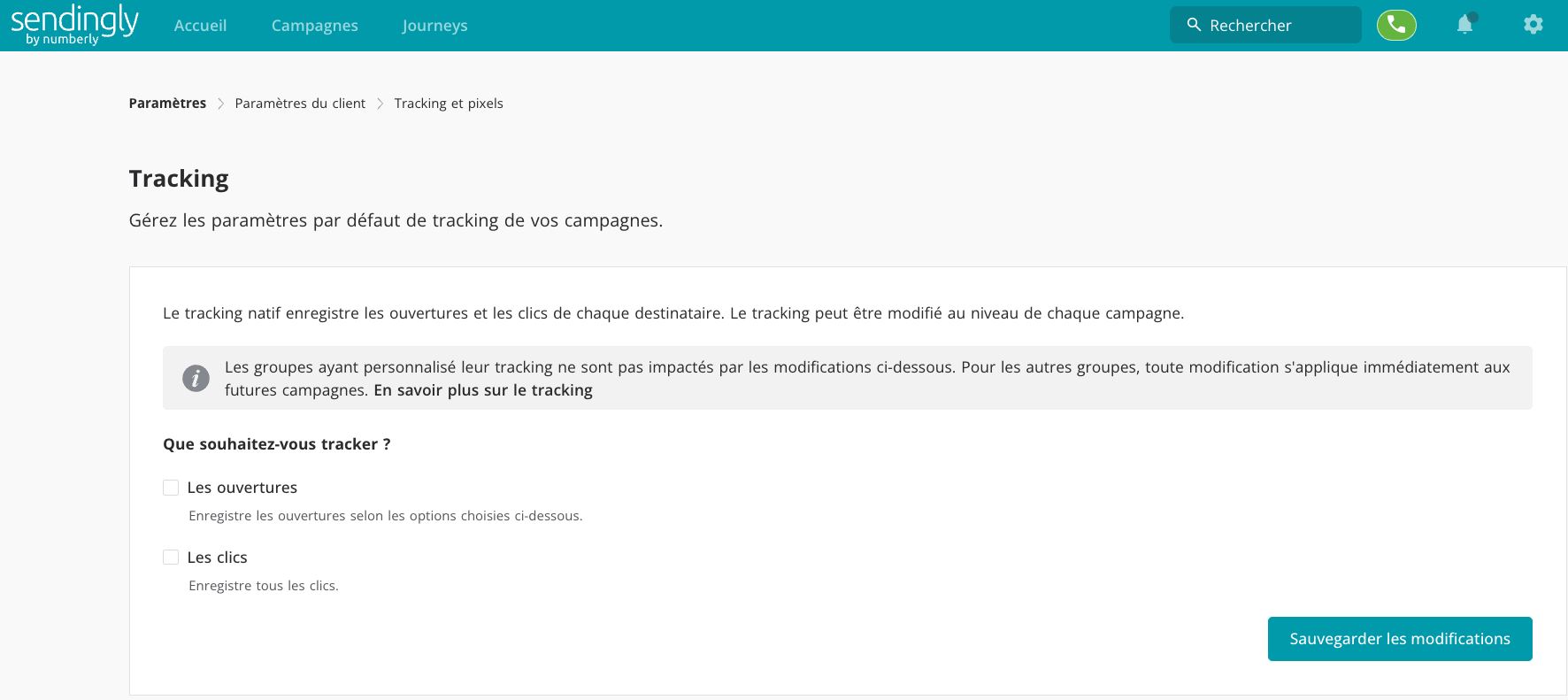This screenshot has height=700, width=1568.
Task: Open the Campagnes menu
Action: click(315, 26)
